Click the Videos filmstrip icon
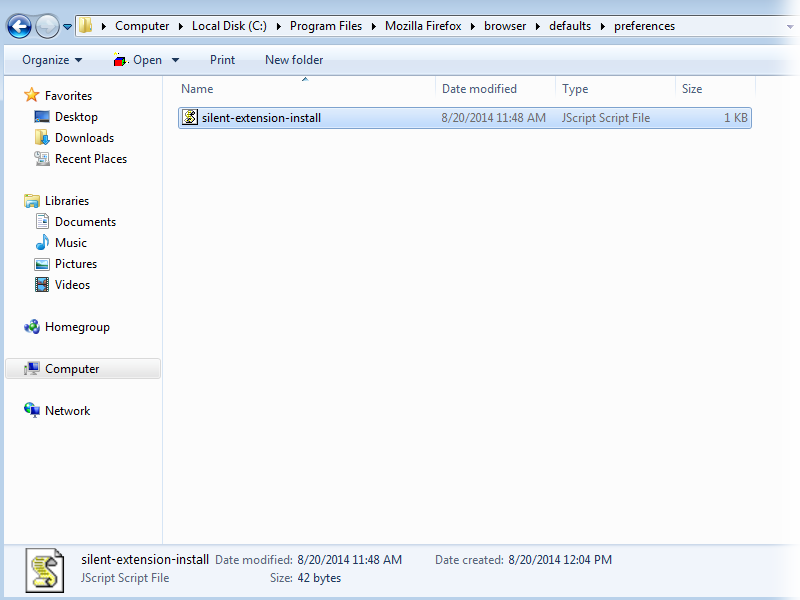Viewport: 800px width, 600px height. 42,284
